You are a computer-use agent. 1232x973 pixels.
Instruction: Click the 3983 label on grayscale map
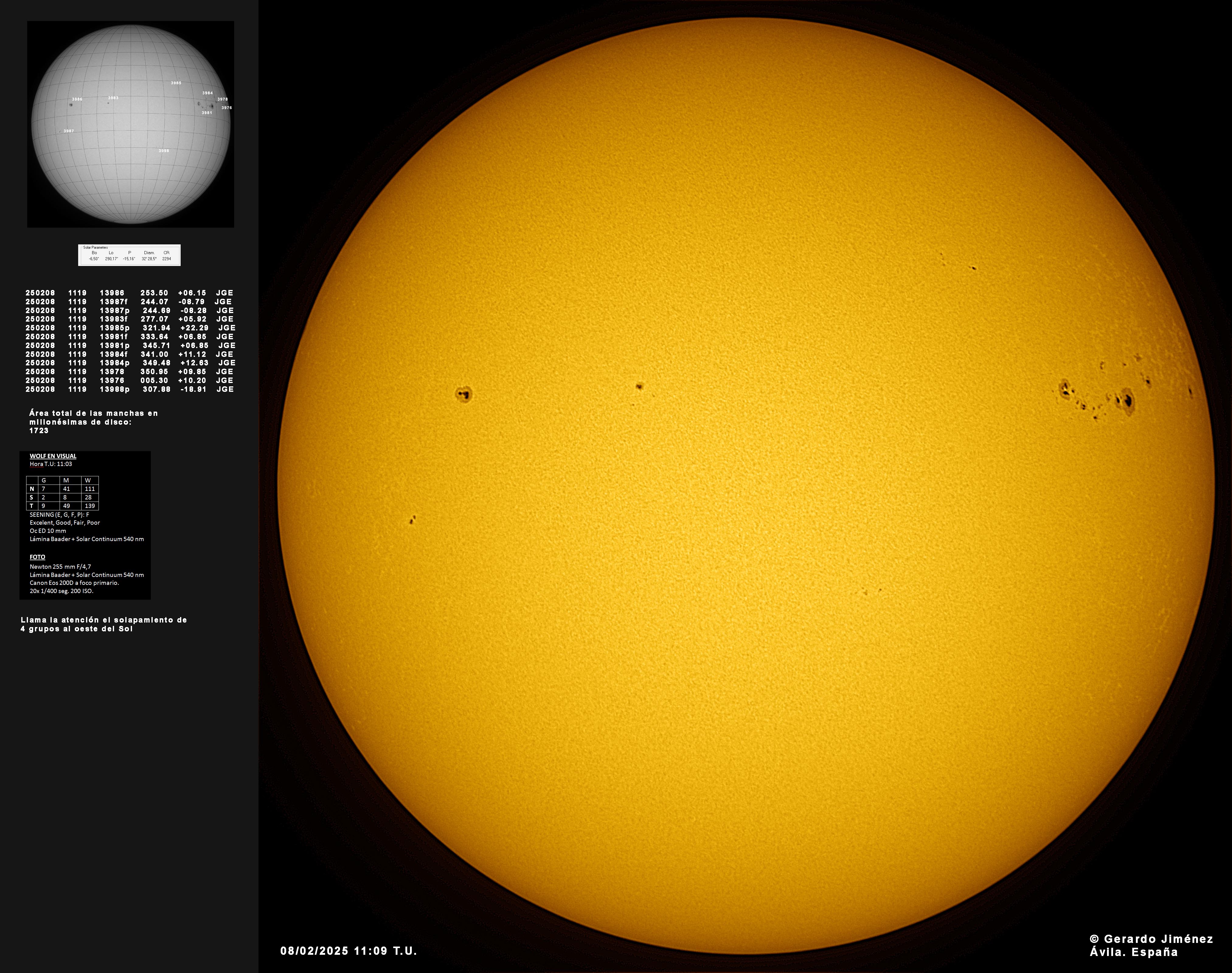[113, 98]
